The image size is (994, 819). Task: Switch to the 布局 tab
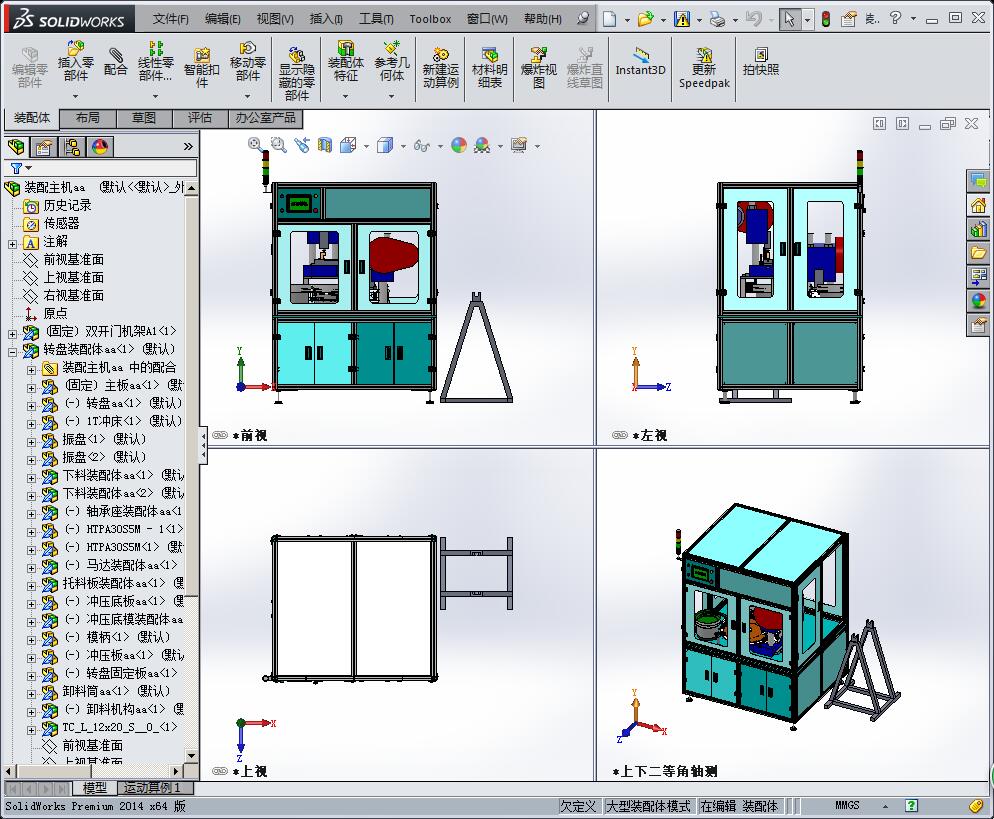tap(87, 117)
